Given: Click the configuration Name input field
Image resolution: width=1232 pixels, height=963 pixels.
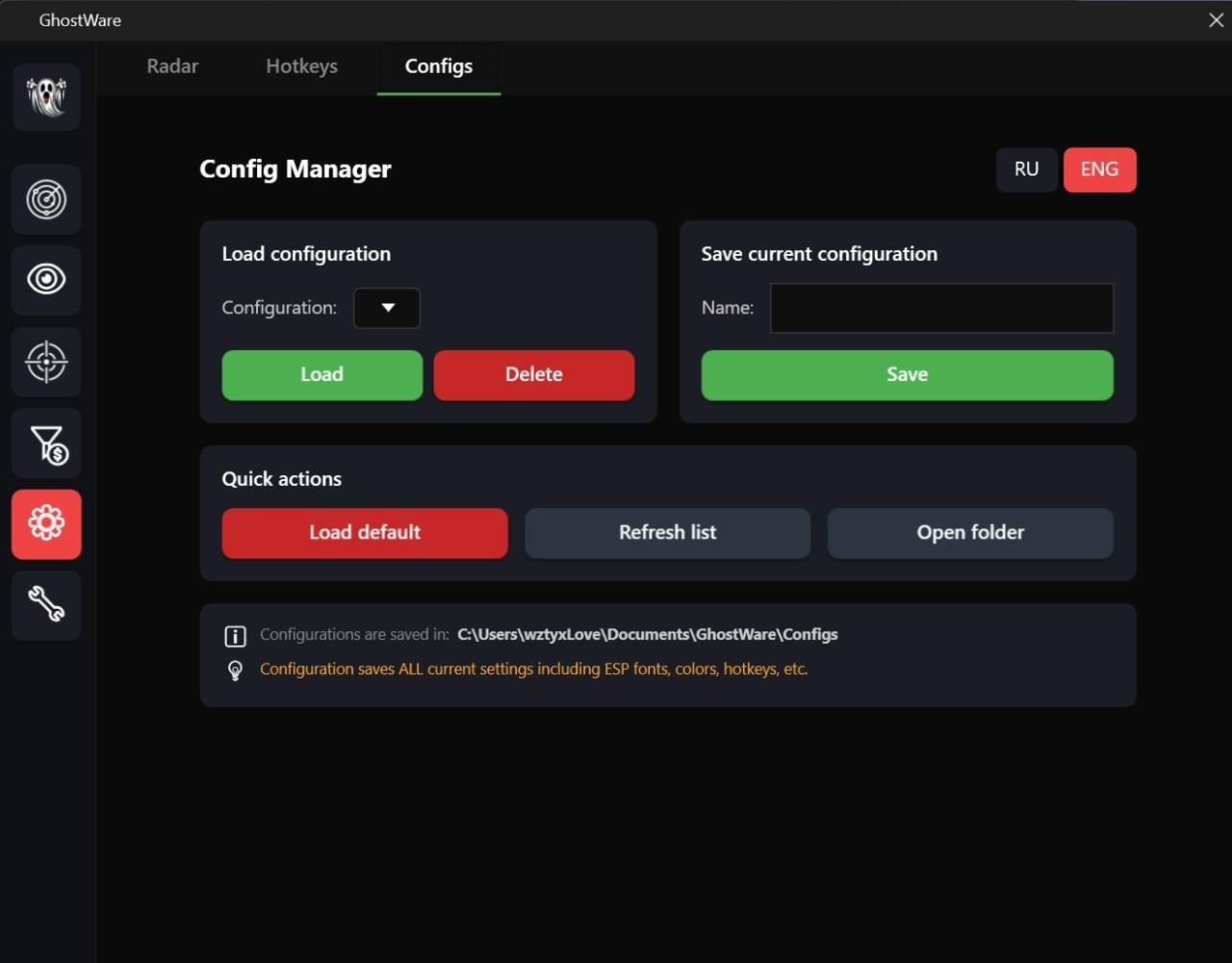Looking at the screenshot, I should pyautogui.click(x=941, y=309).
